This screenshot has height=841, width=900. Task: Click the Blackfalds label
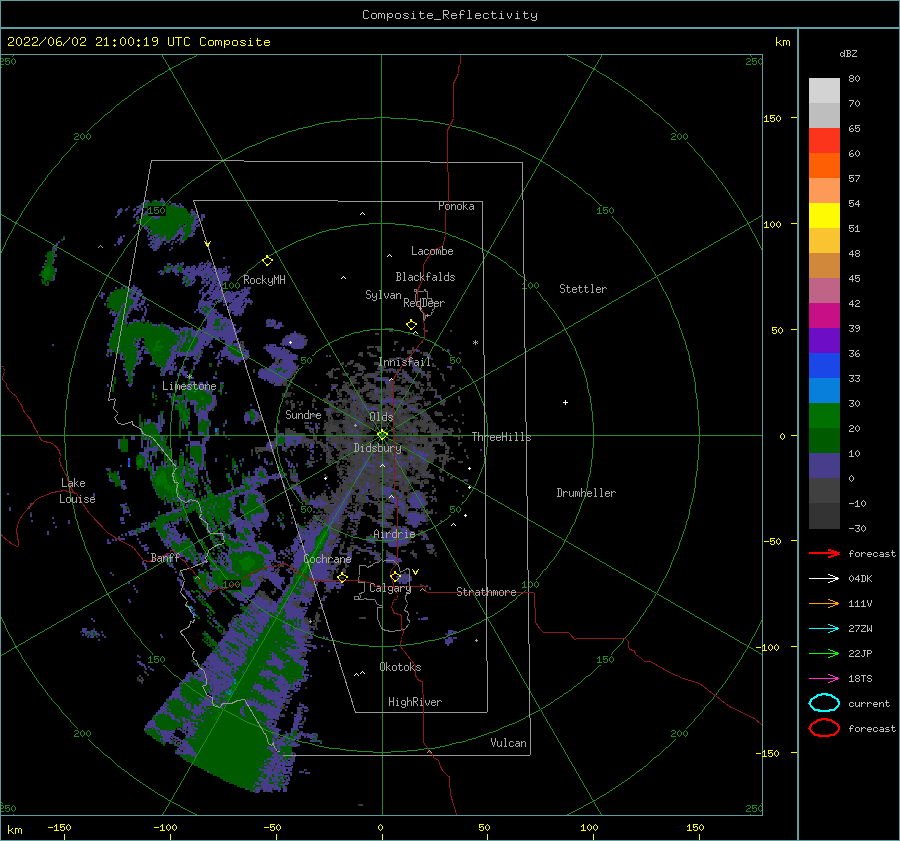tap(425, 277)
